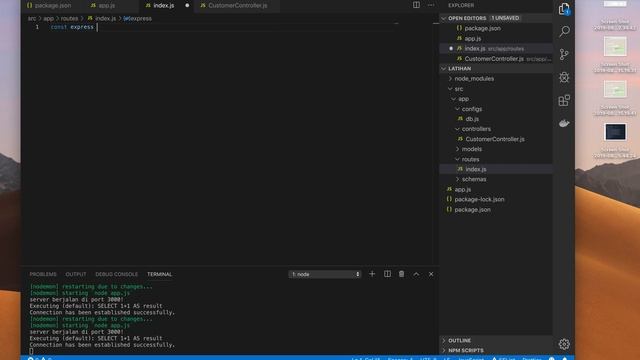Open package-lock.json in file tree
The height and width of the screenshot is (360, 640).
(x=479, y=199)
